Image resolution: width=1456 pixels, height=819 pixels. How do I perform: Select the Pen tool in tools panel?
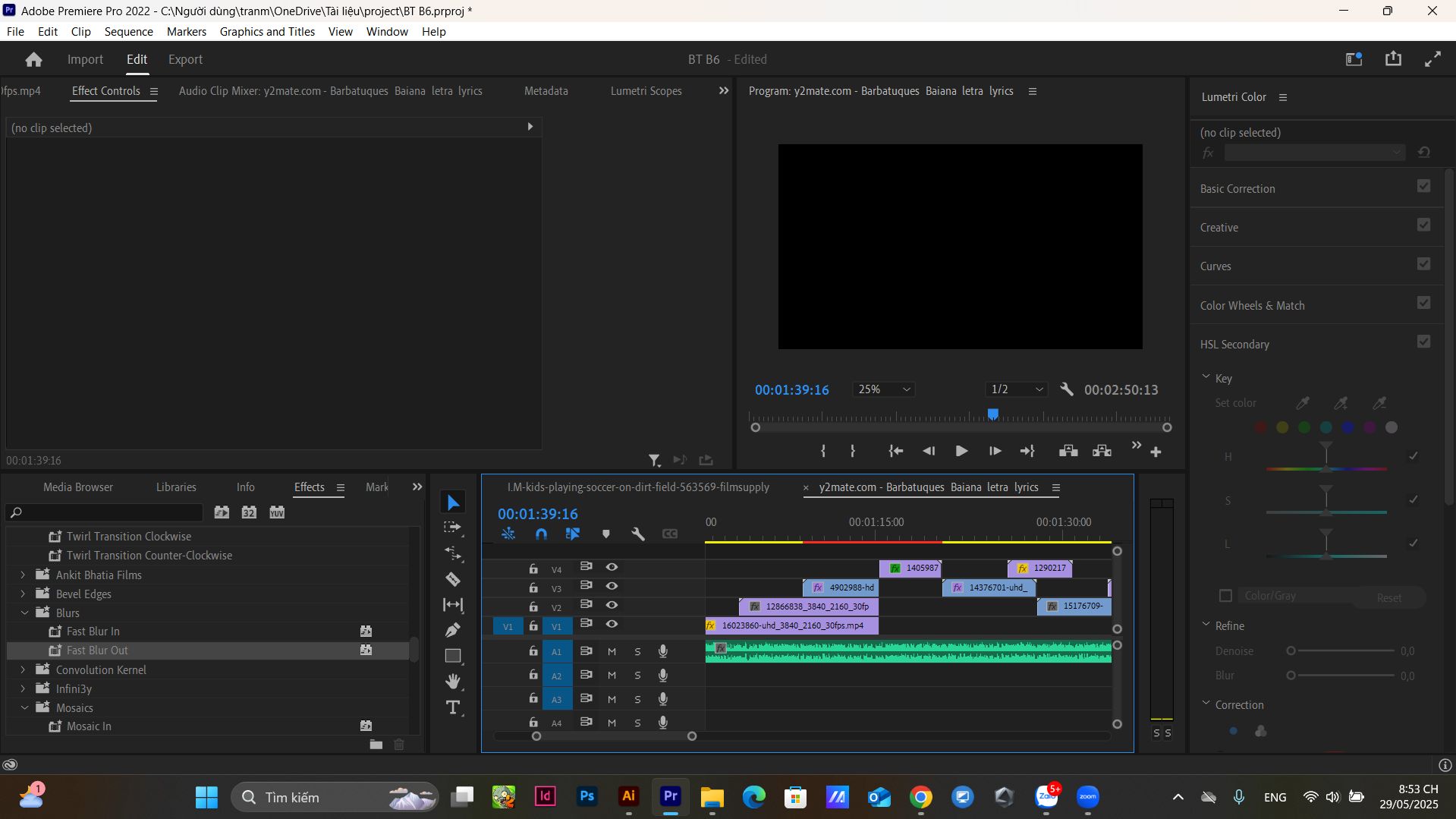453,630
